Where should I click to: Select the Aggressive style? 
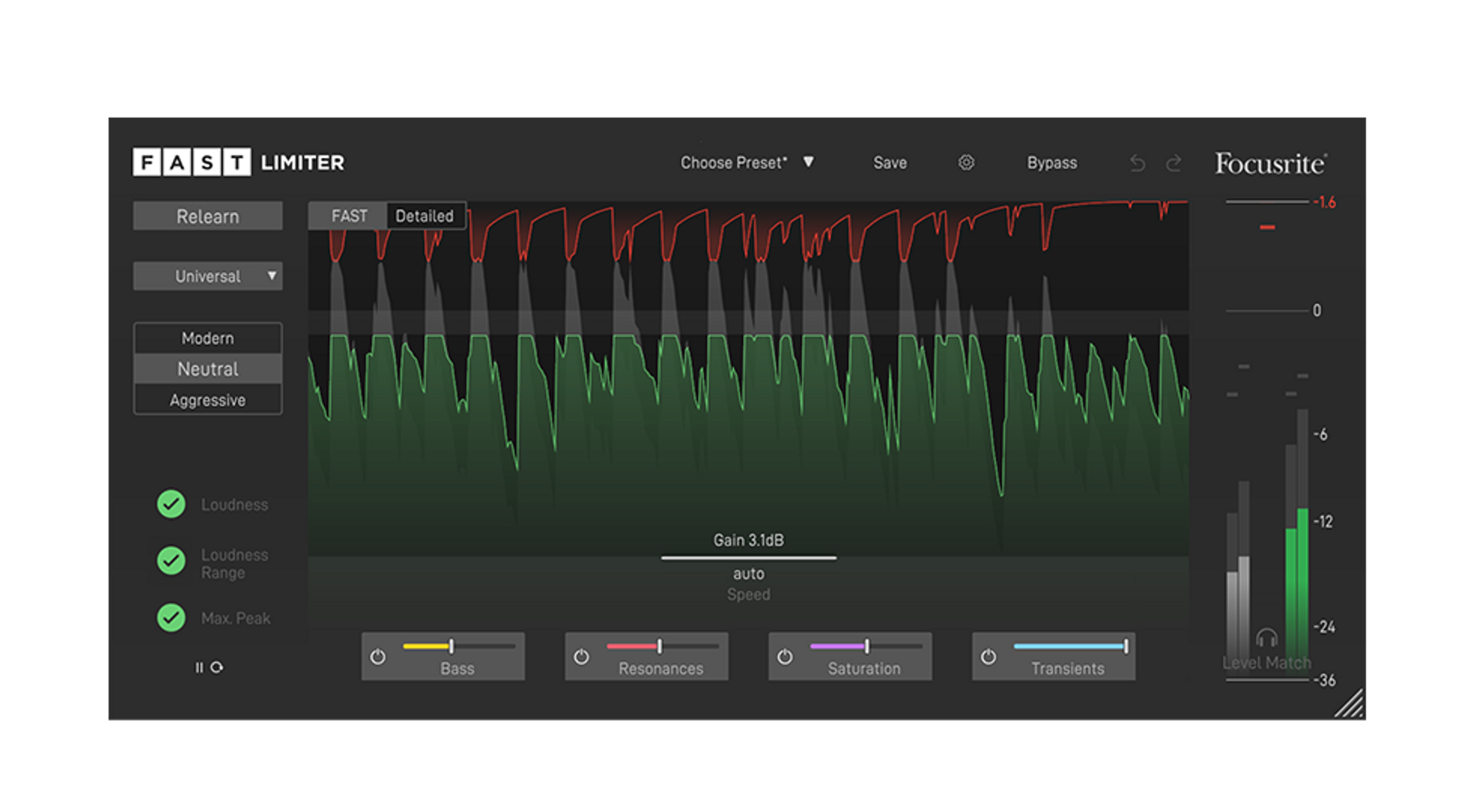(208, 399)
